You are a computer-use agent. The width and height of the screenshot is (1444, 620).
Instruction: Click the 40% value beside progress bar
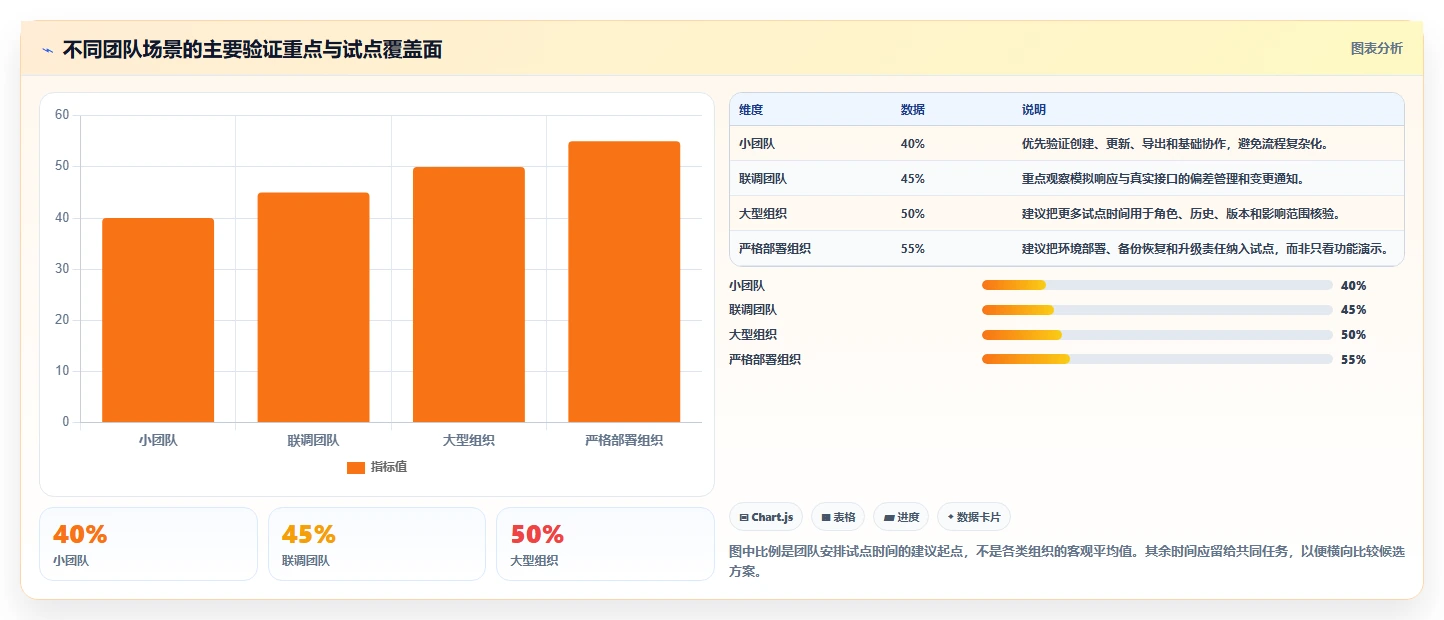(x=1353, y=286)
